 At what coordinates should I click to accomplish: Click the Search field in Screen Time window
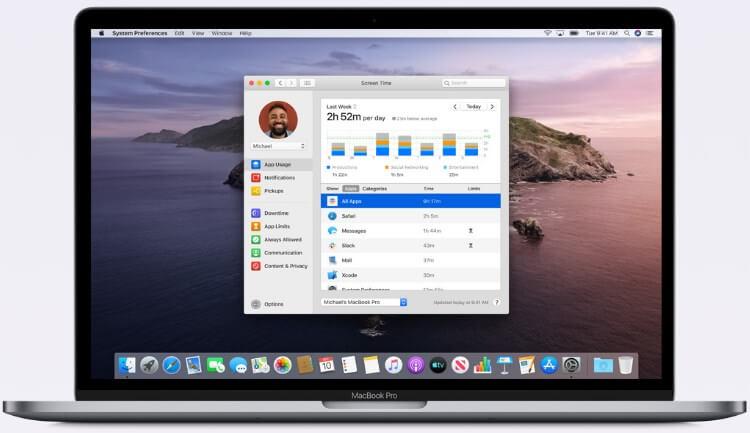[474, 83]
